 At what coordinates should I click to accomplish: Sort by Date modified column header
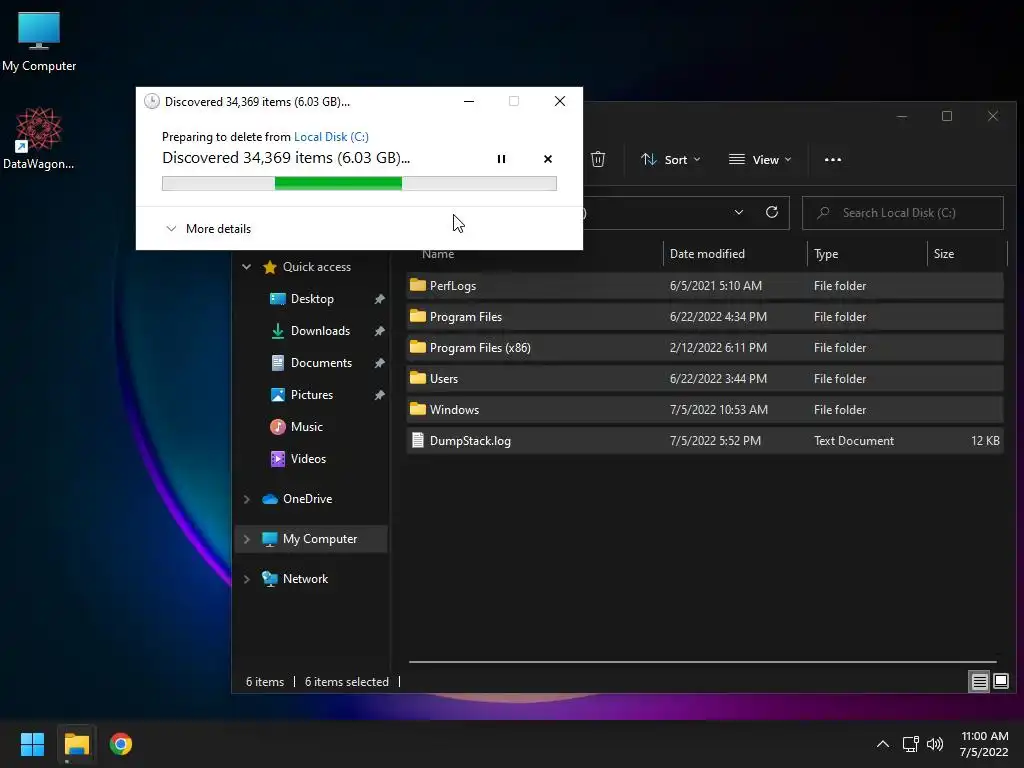707,254
